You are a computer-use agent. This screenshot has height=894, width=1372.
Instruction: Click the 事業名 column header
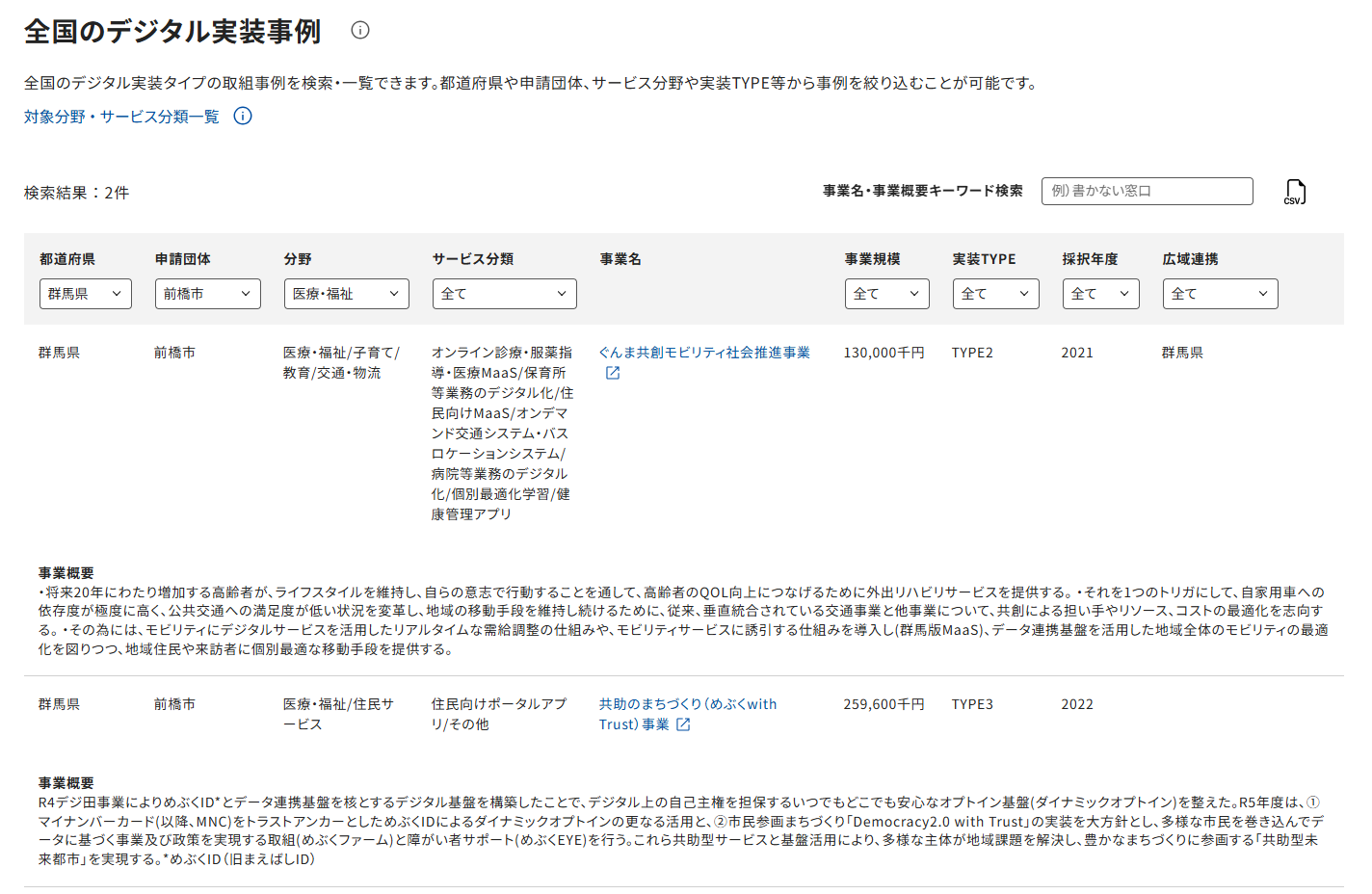pyautogui.click(x=620, y=259)
